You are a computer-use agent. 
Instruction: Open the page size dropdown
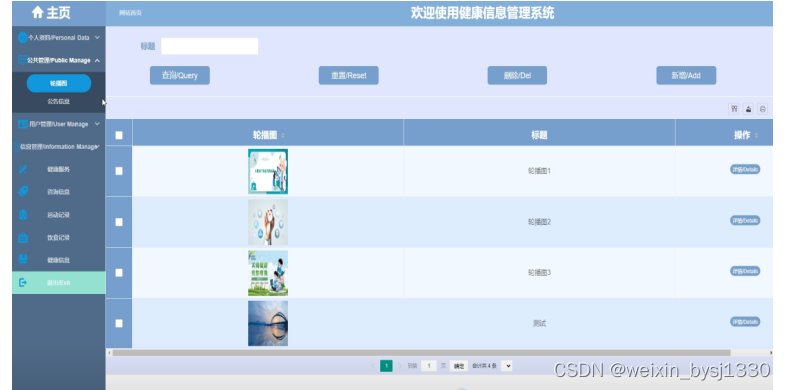[507, 366]
